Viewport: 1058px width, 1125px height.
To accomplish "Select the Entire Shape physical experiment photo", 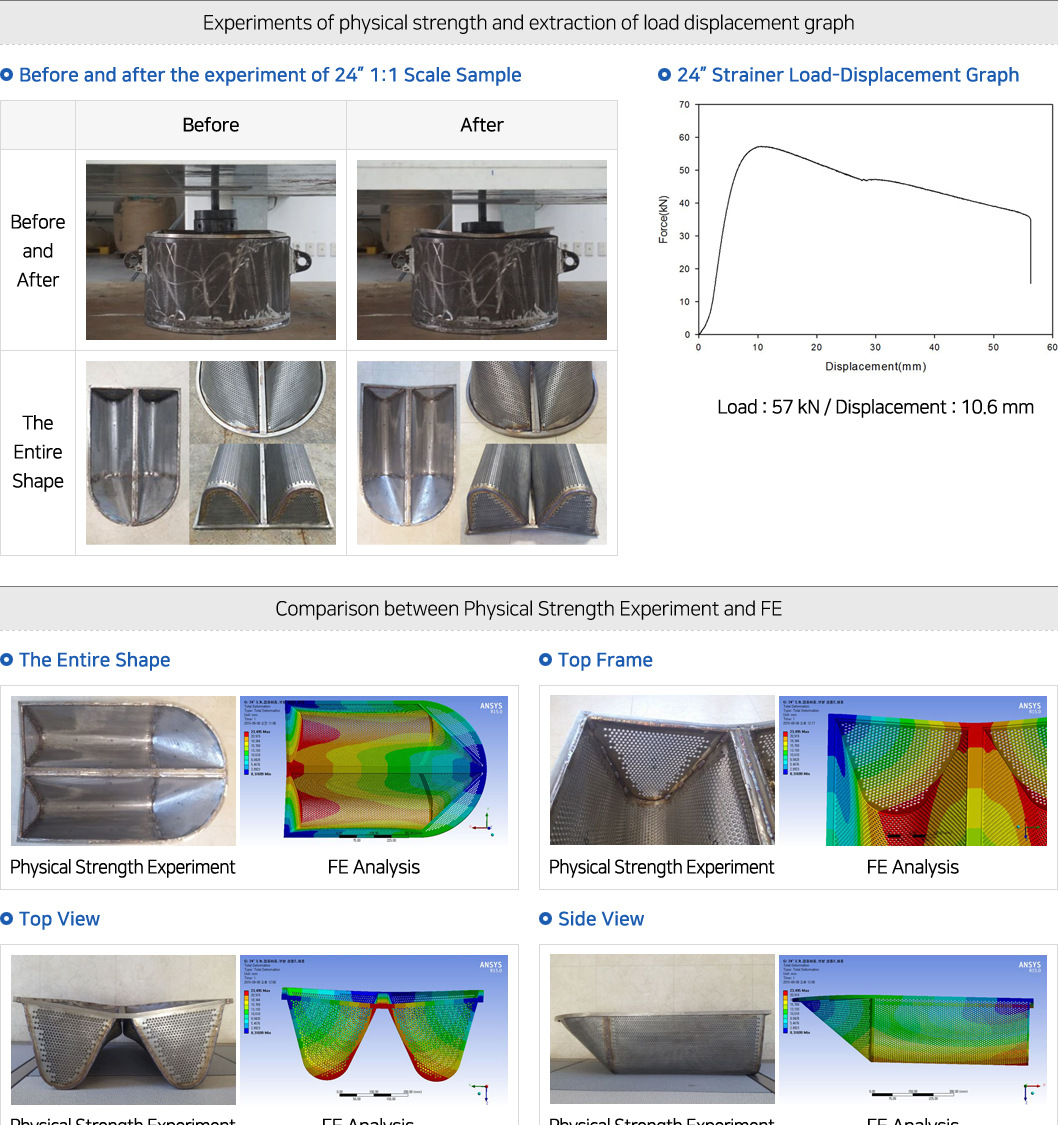I will coord(123,771).
